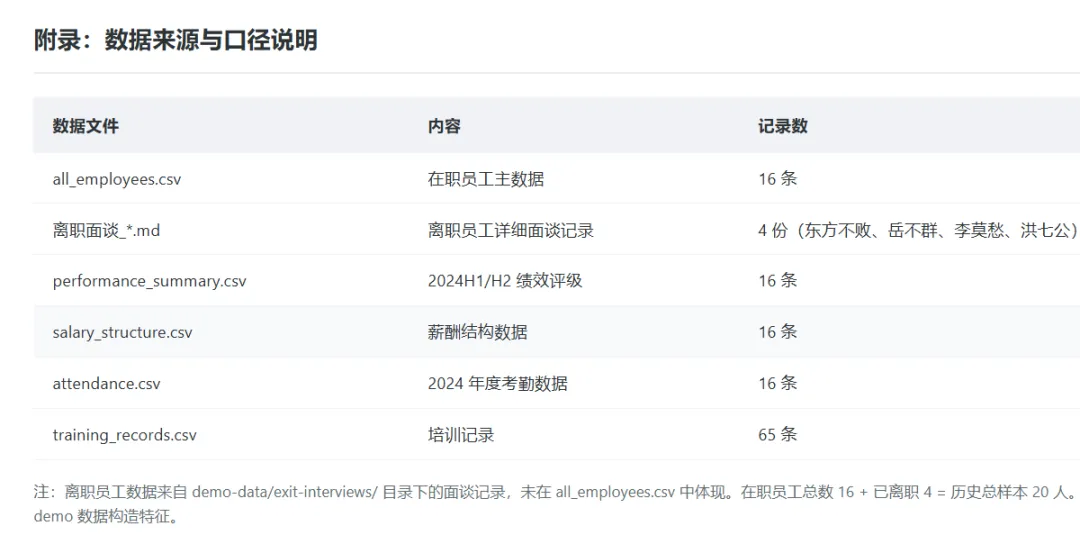Click the 16 条 count in attendance.csv row
Image resolution: width=1080 pixels, height=535 pixels.
(x=778, y=384)
